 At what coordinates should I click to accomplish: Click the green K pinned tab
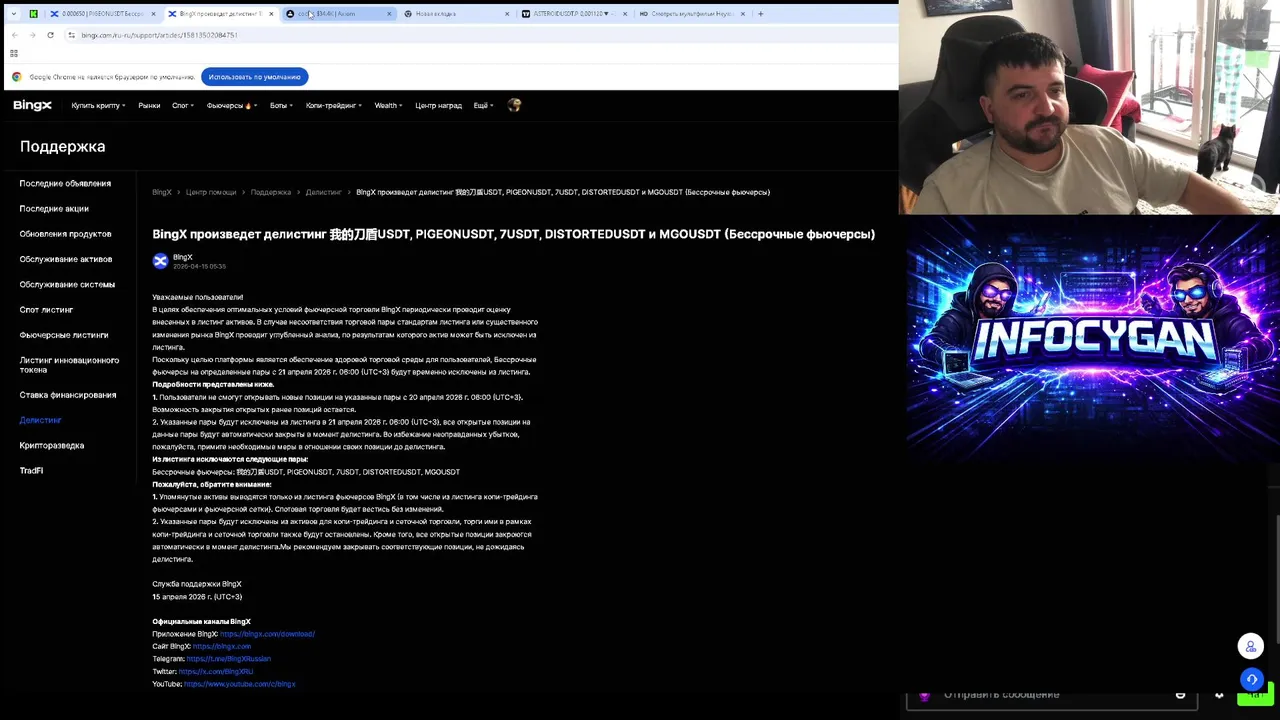(x=33, y=14)
